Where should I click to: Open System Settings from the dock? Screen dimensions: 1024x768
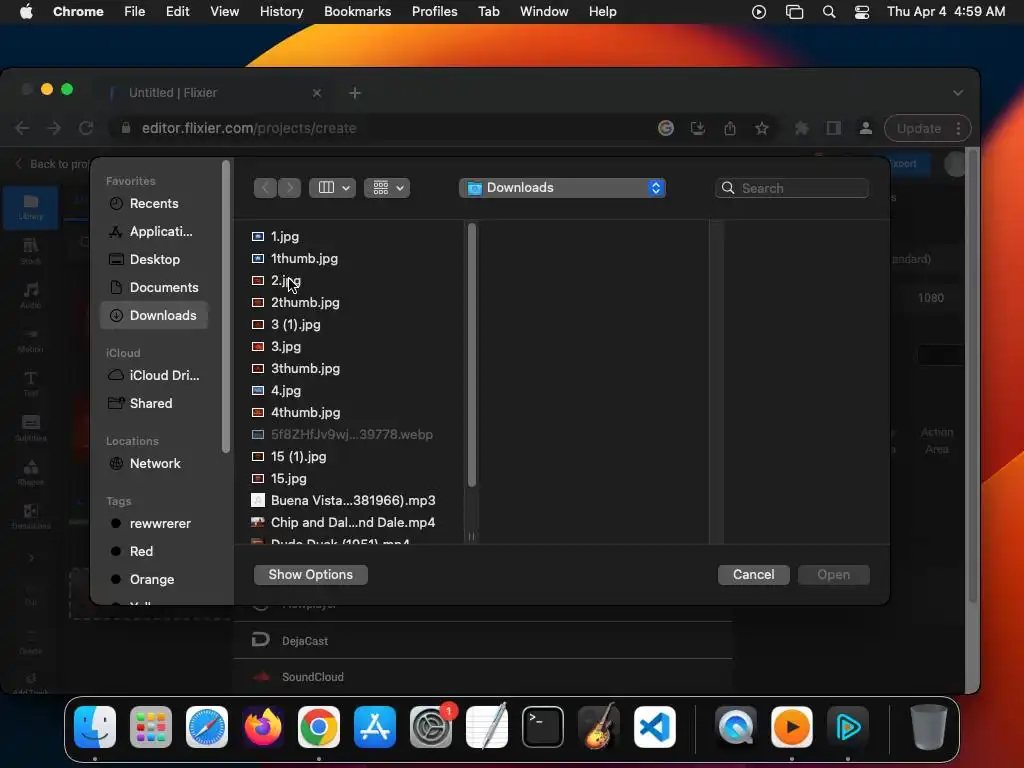431,727
